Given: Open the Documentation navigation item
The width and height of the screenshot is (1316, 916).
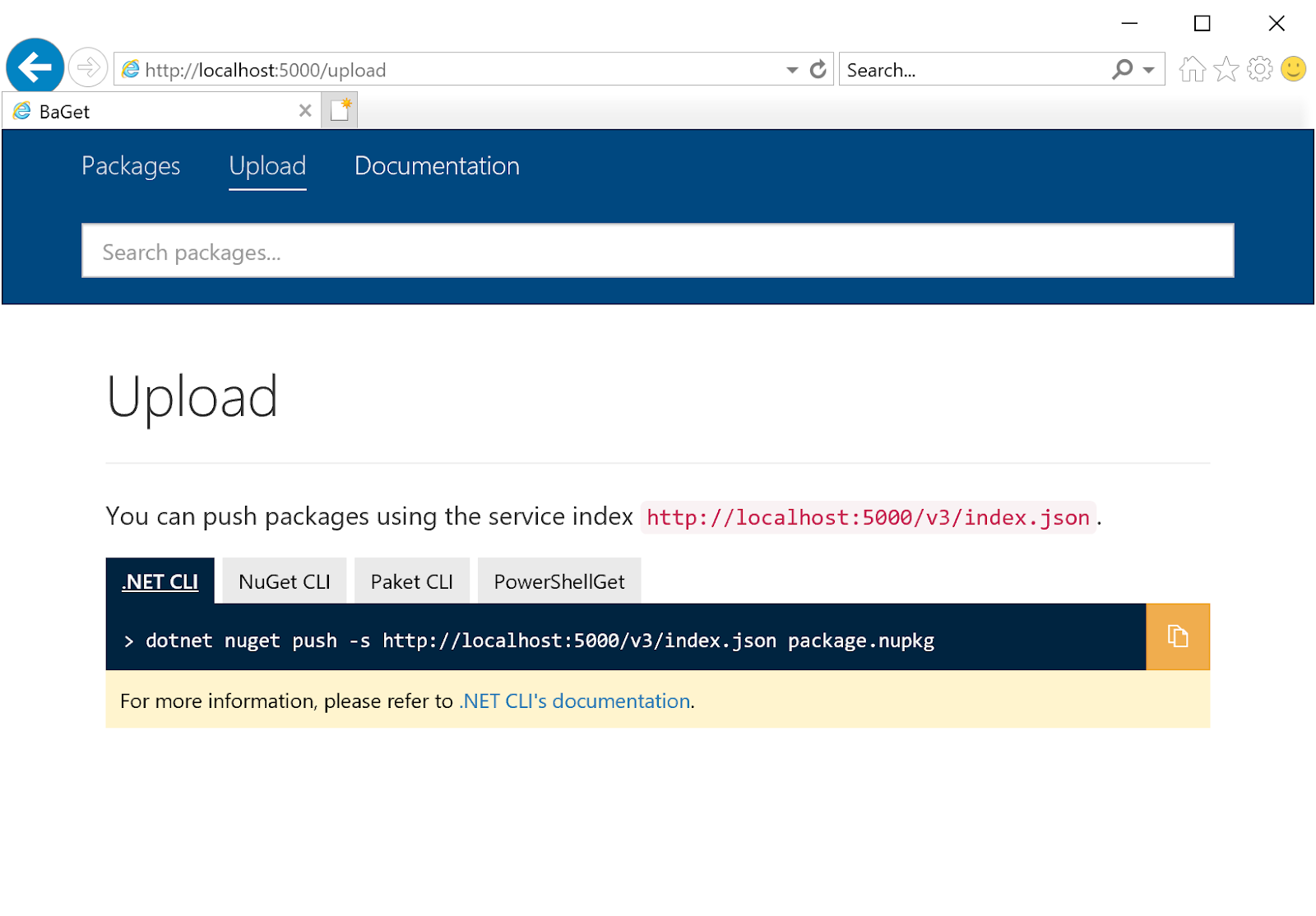Looking at the screenshot, I should coord(437,166).
